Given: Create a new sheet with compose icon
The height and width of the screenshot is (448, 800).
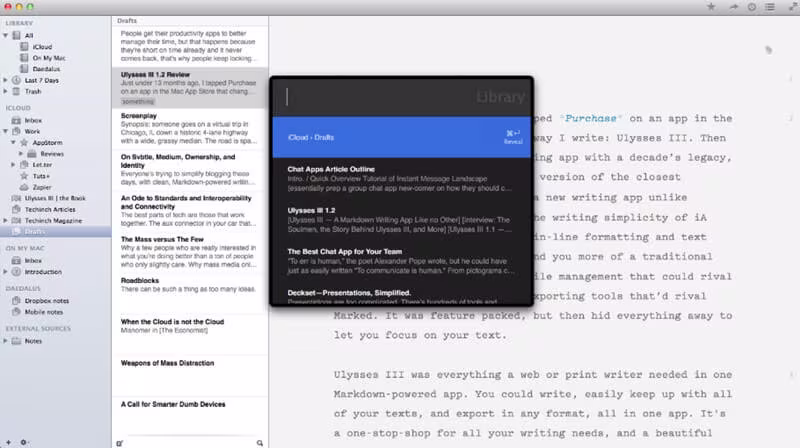Looking at the screenshot, I should [x=119, y=443].
